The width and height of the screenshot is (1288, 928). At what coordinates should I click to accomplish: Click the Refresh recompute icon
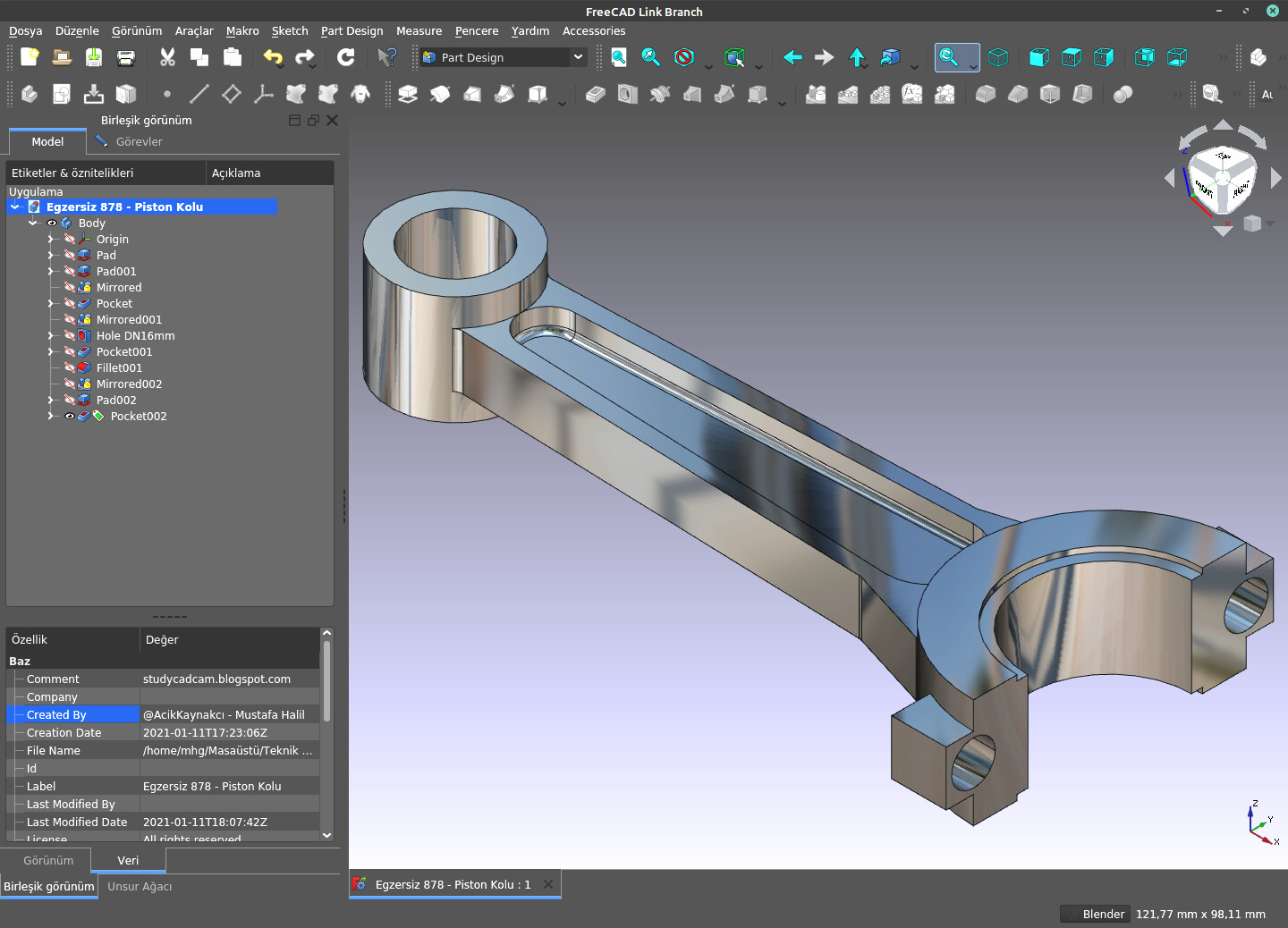(x=346, y=57)
